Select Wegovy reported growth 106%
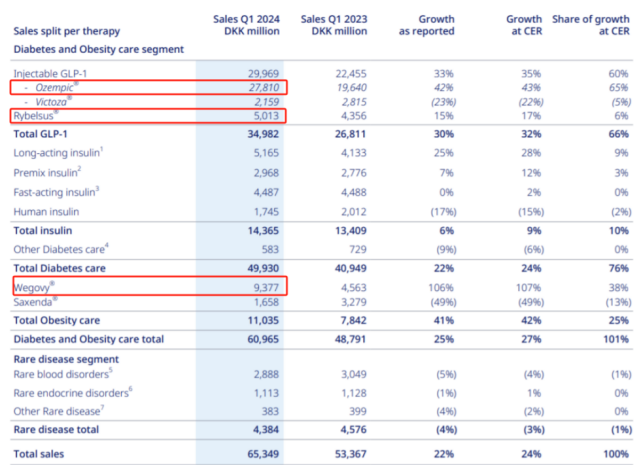This screenshot has height=466, width=640. [441, 288]
